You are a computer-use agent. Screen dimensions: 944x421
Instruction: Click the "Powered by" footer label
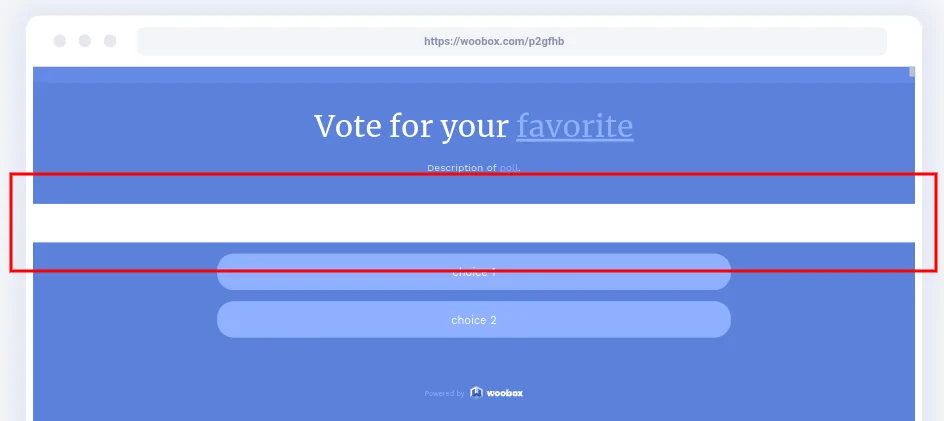click(444, 394)
